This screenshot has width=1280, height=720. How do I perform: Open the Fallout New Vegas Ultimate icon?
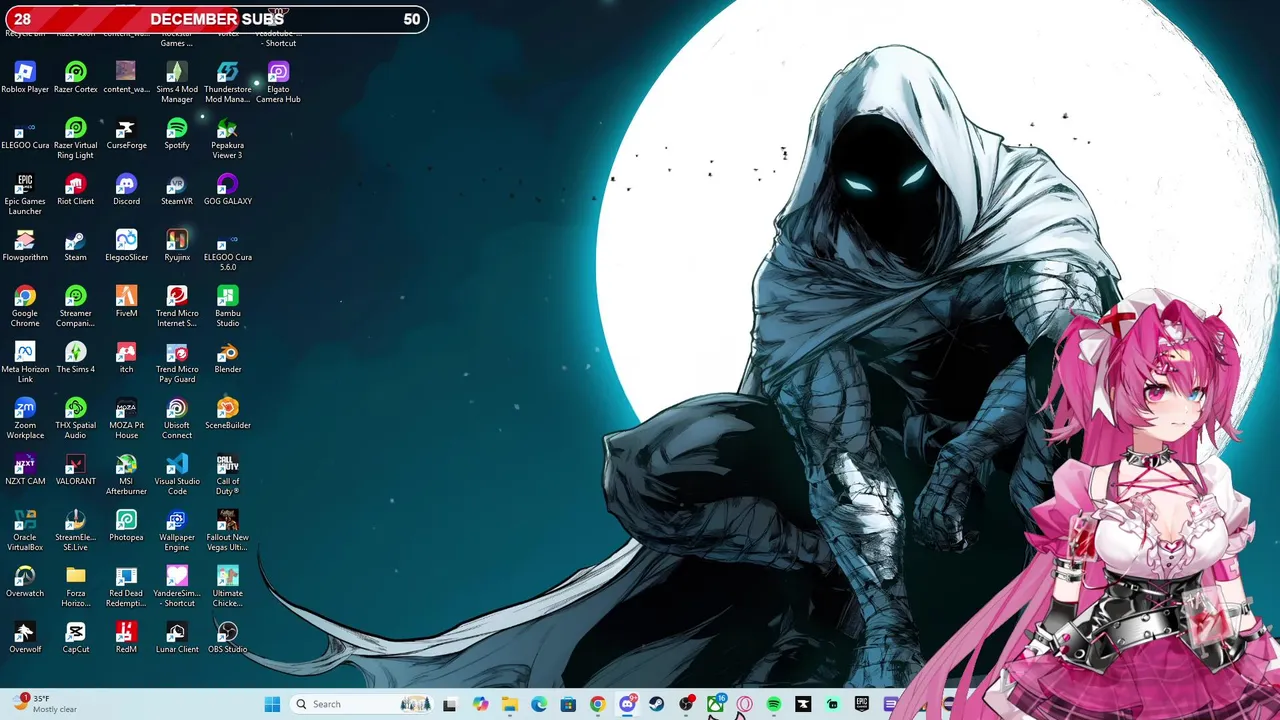228,531
